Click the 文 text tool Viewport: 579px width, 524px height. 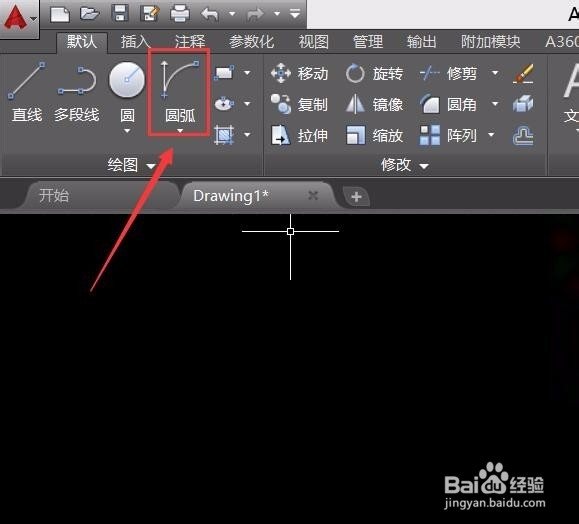click(x=571, y=92)
